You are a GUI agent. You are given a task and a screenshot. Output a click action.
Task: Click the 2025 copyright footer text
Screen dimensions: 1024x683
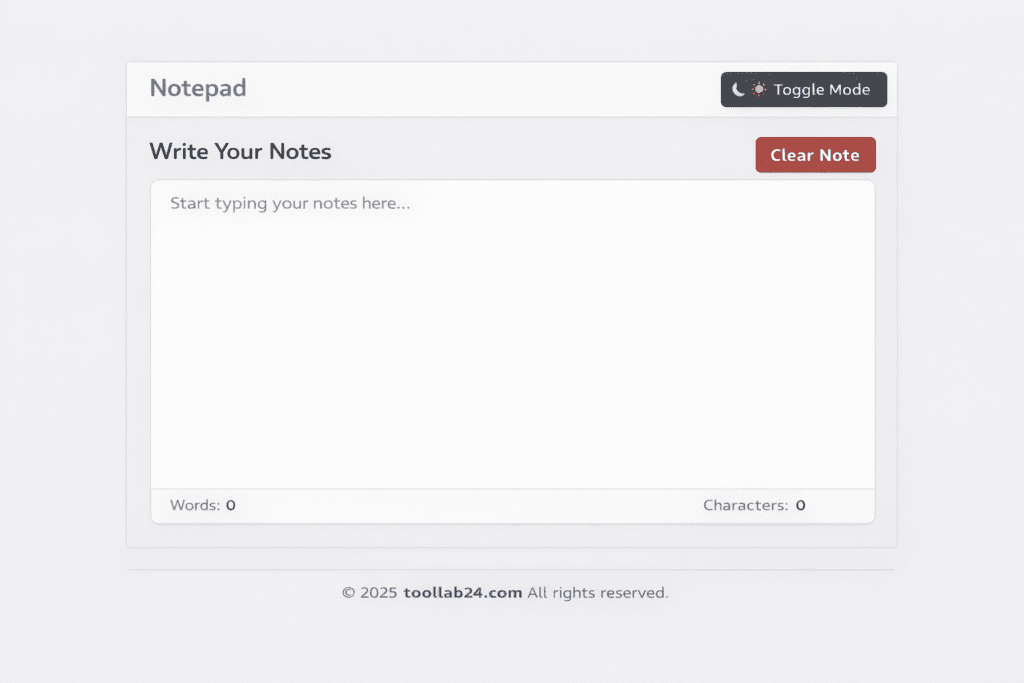(x=505, y=592)
